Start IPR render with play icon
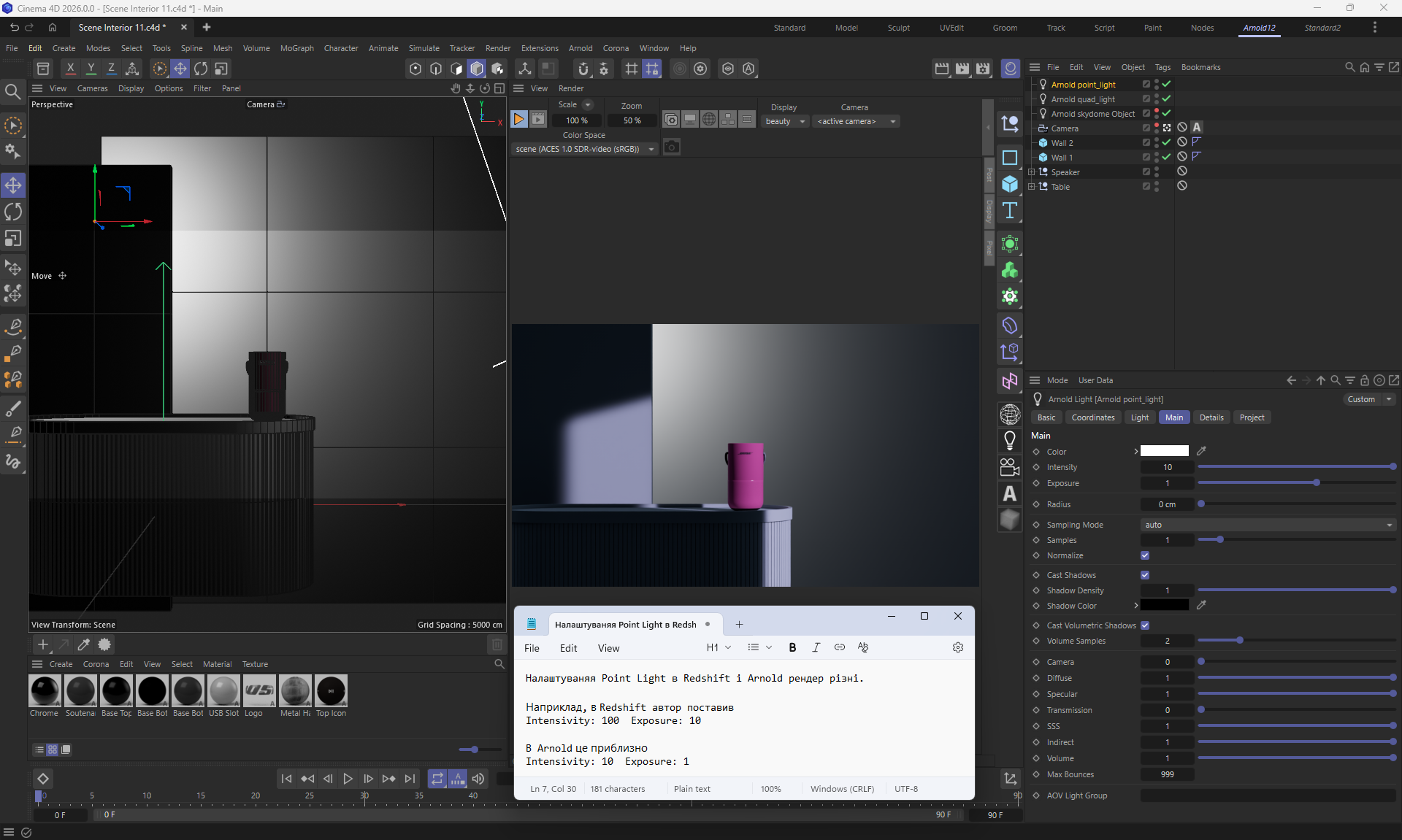The height and width of the screenshot is (840, 1402). tap(518, 120)
